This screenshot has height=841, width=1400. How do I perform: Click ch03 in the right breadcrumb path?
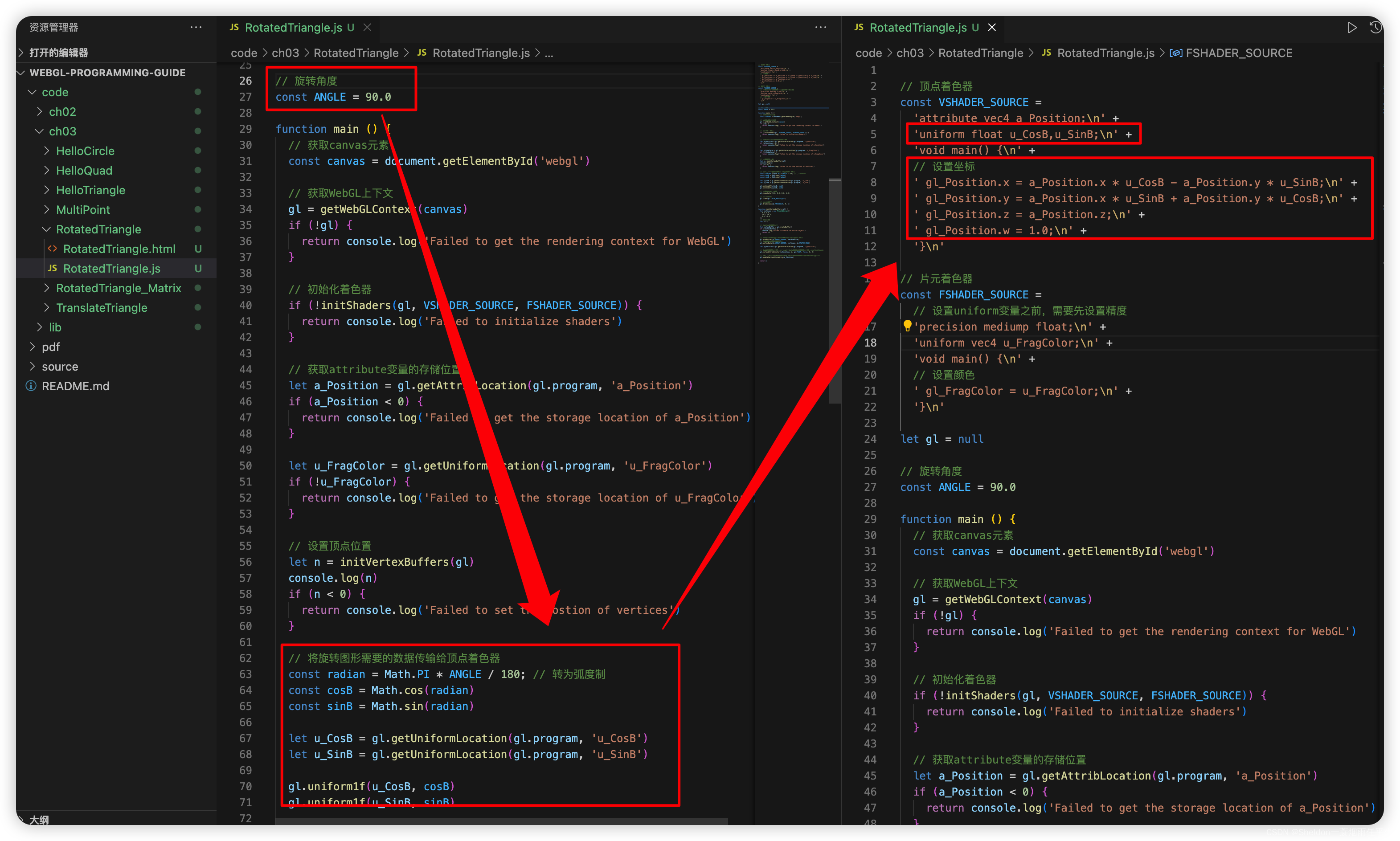pos(910,53)
